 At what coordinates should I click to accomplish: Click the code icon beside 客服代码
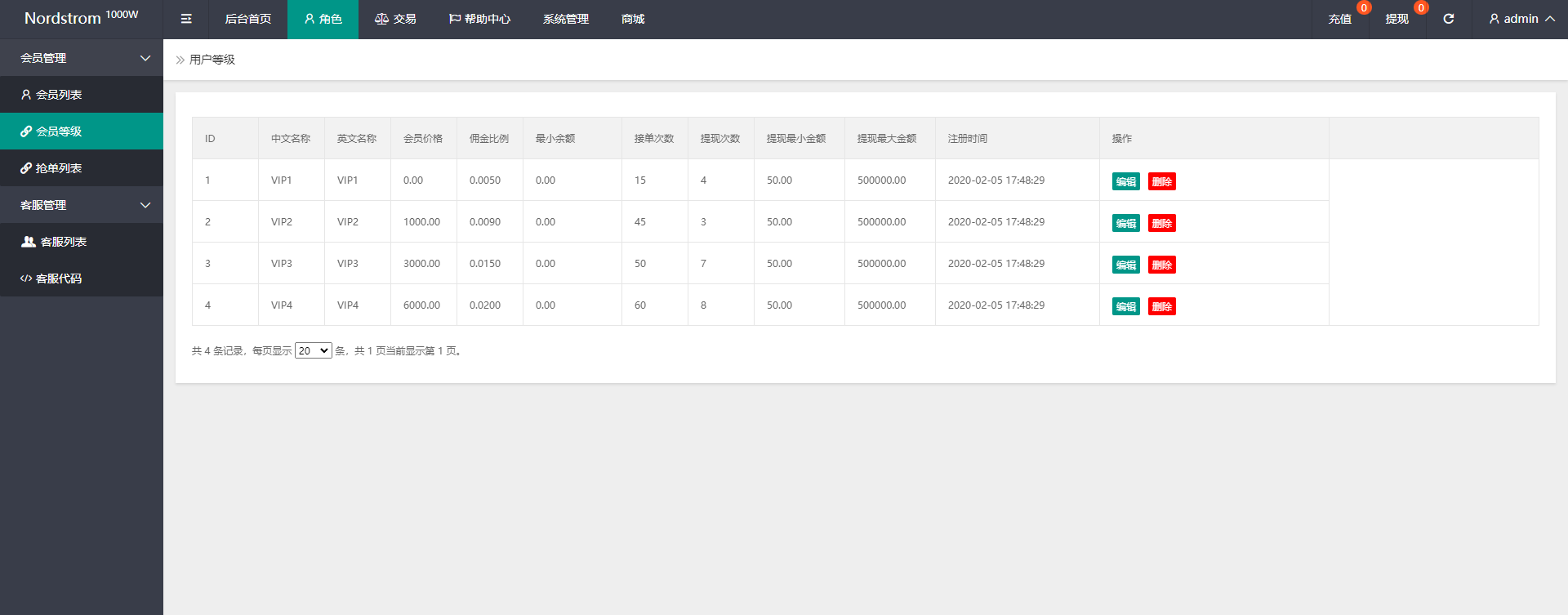[26, 279]
